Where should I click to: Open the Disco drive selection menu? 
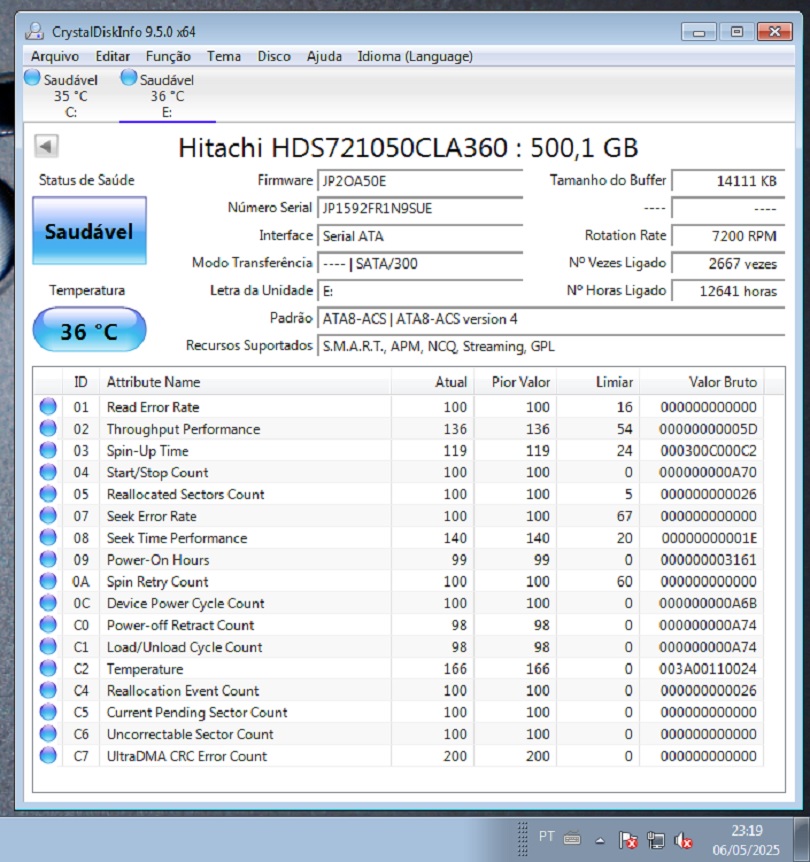(273, 57)
